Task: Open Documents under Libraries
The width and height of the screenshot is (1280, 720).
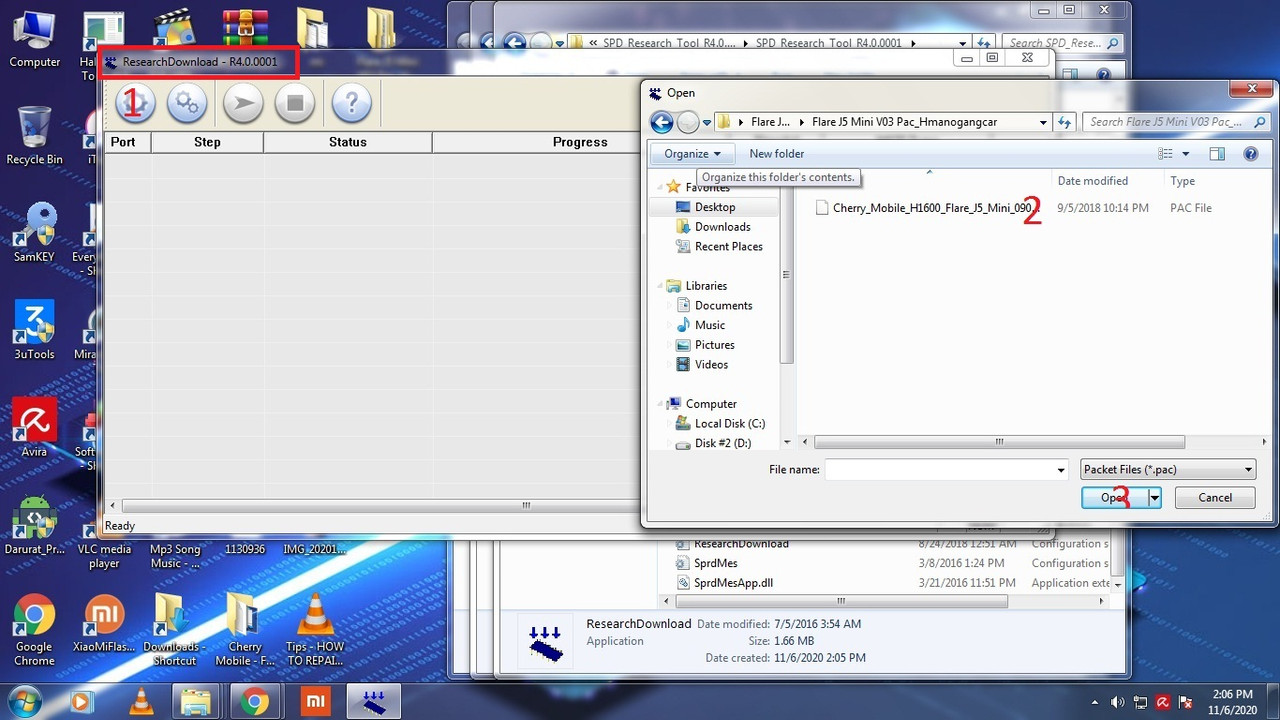Action: [723, 306]
